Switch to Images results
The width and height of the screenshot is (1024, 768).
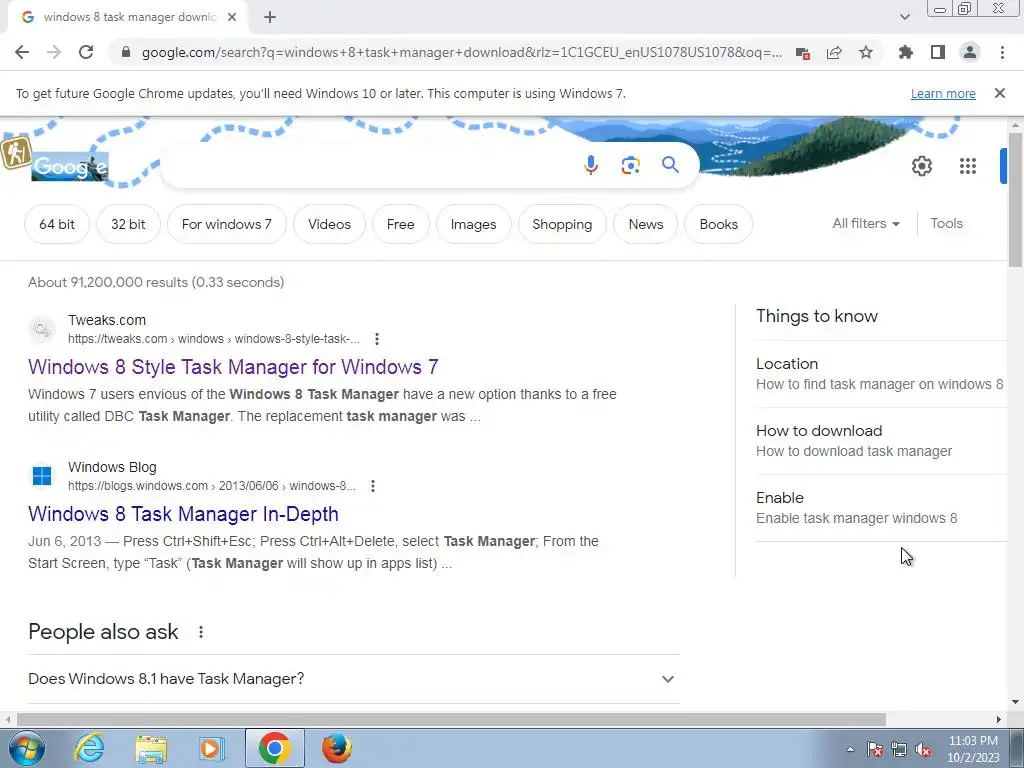click(473, 224)
